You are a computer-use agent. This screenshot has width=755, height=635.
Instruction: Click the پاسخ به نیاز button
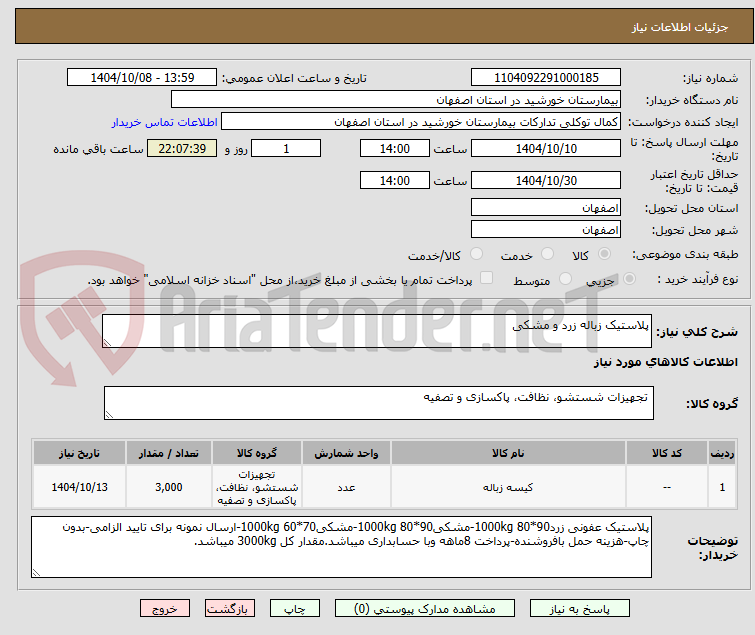[580, 609]
